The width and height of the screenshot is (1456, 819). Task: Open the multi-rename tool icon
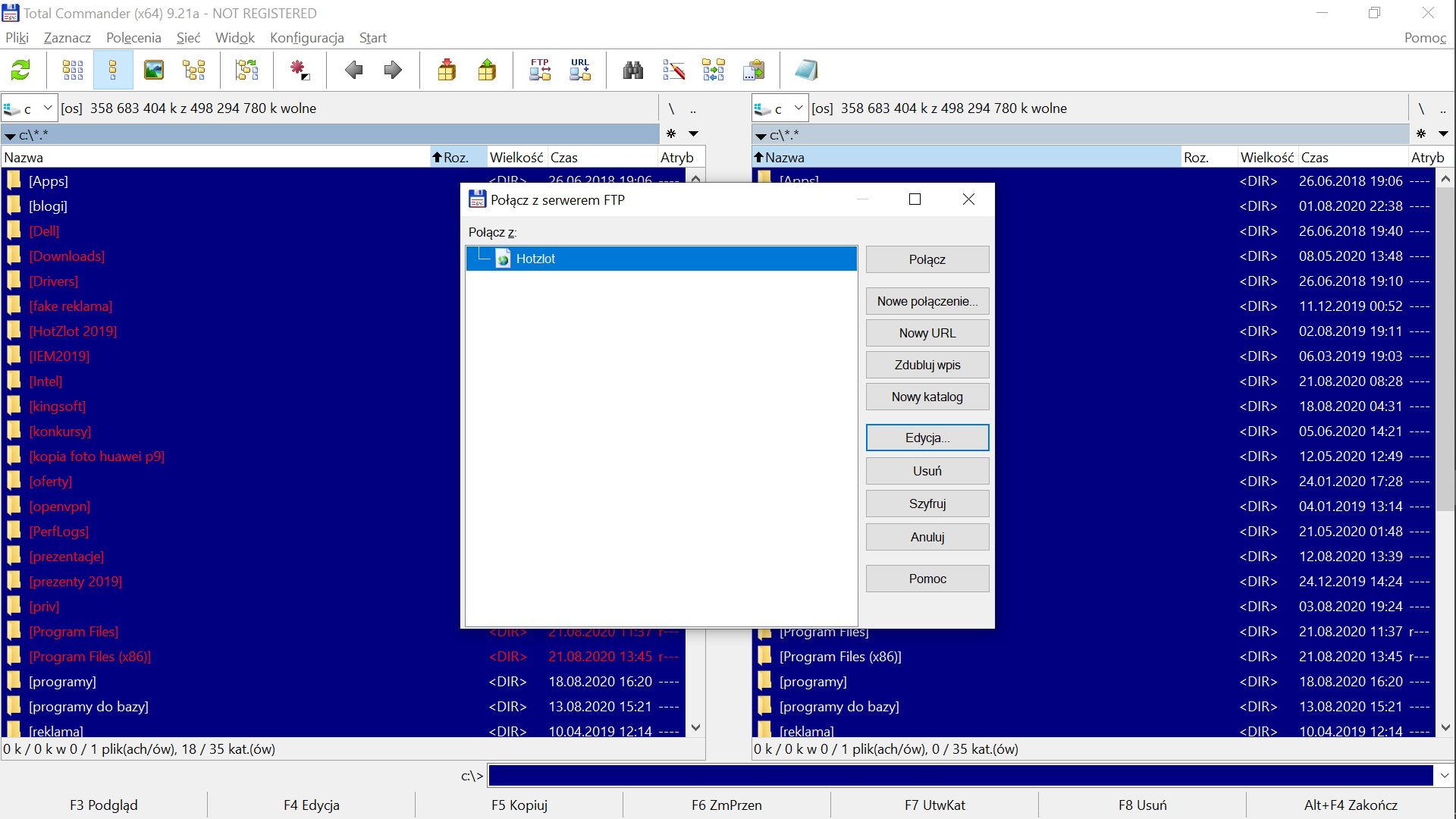673,71
